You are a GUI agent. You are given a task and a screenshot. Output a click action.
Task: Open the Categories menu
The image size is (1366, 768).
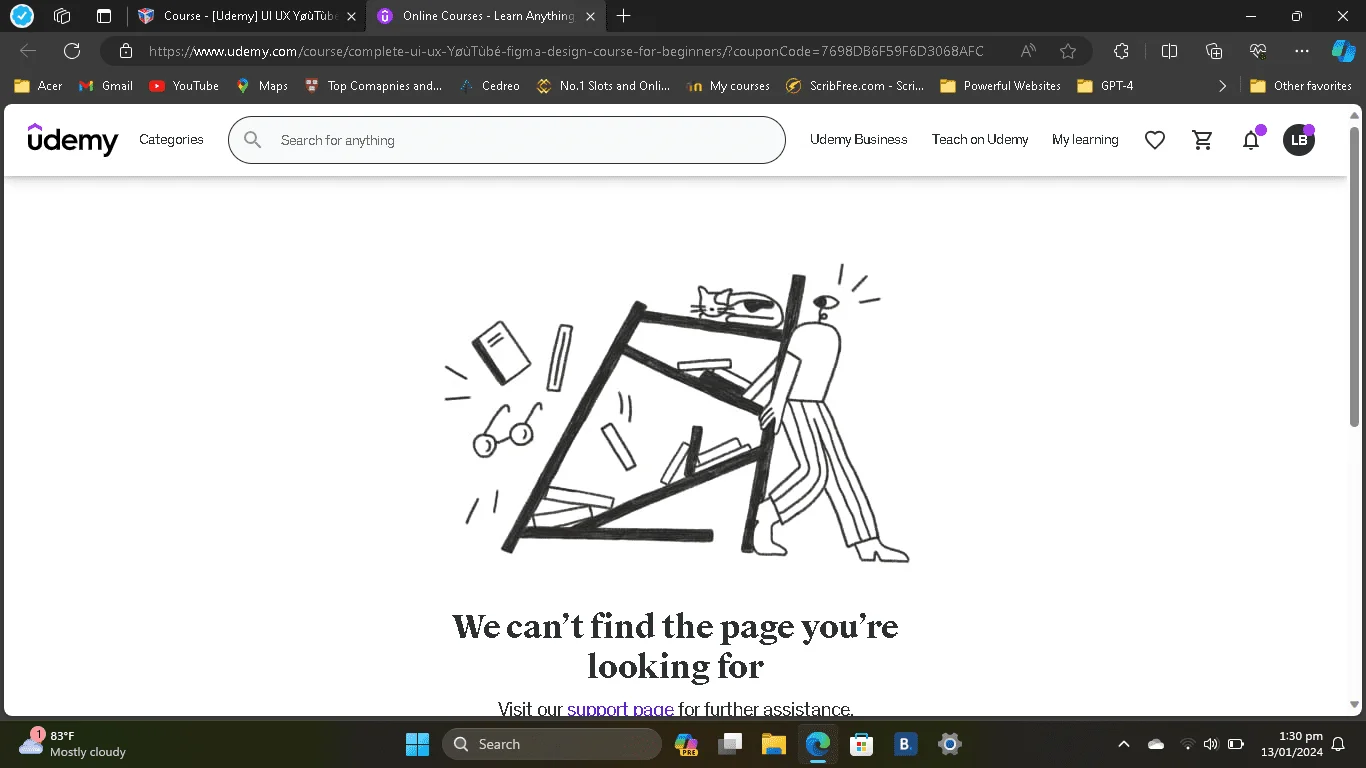(171, 140)
